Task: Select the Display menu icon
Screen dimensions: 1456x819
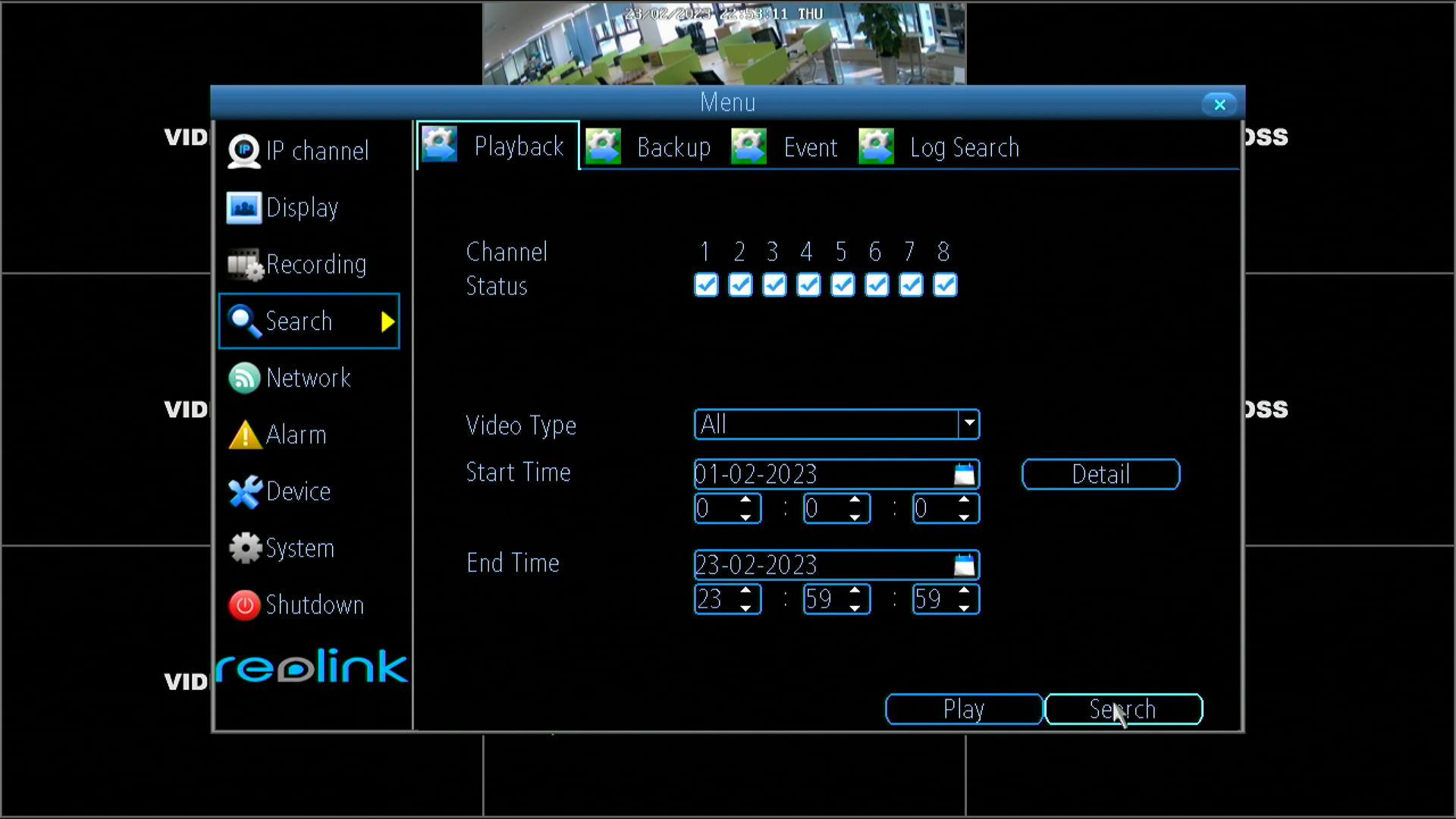Action: 243,207
